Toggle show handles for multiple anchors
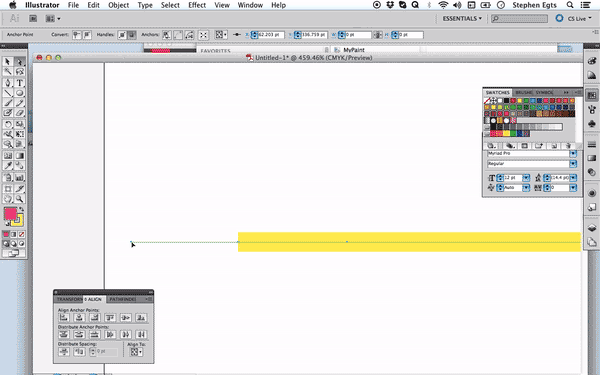 122,35
